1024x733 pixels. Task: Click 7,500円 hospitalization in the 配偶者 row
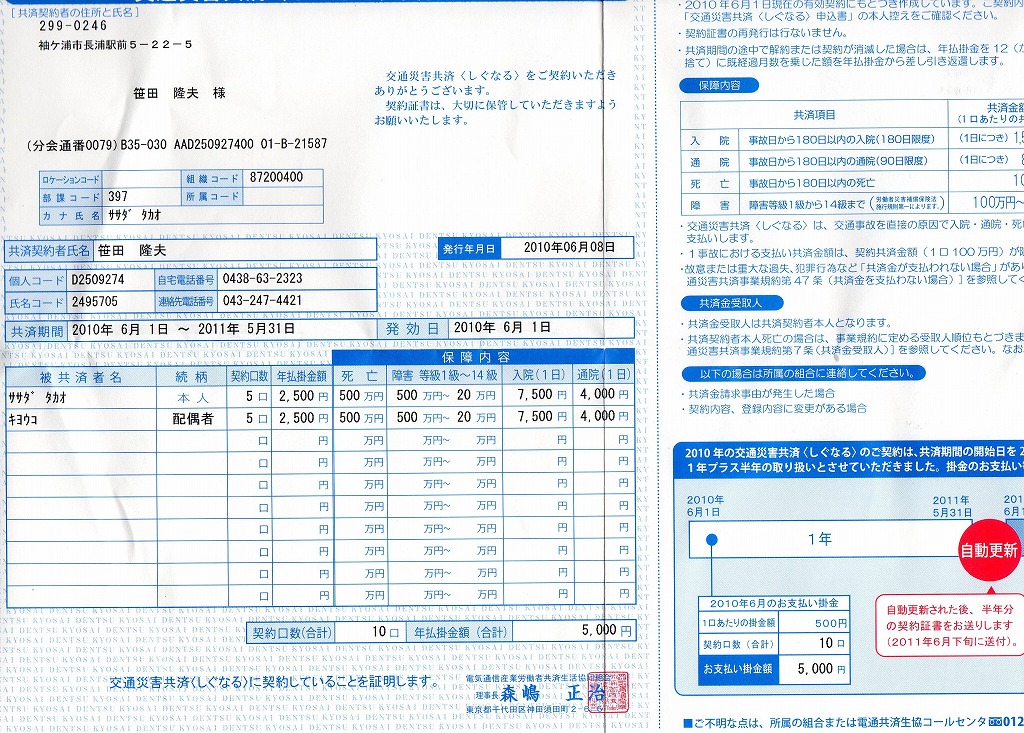coord(541,416)
